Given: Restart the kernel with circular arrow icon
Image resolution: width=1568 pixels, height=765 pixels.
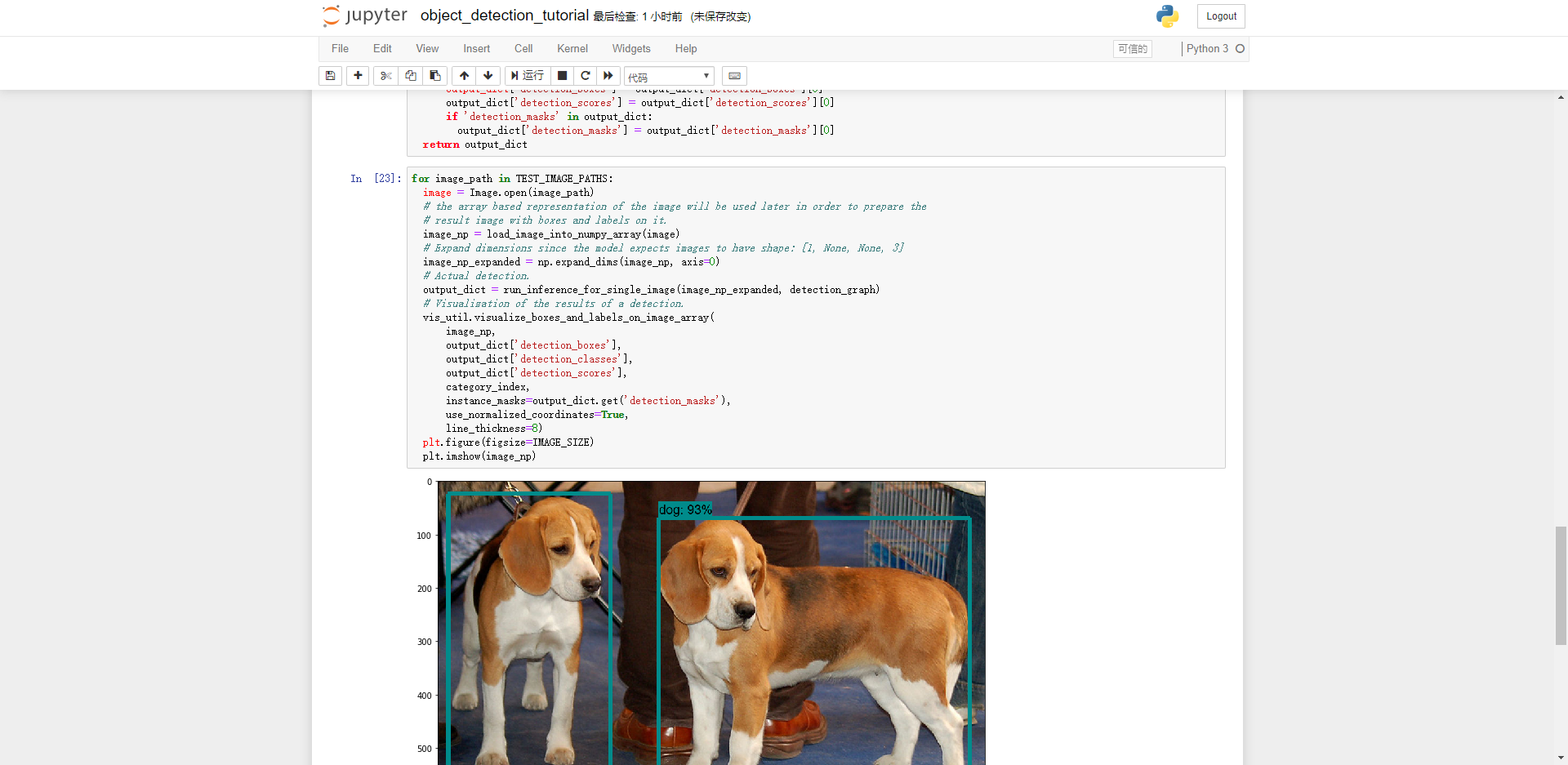Looking at the screenshot, I should pyautogui.click(x=586, y=76).
